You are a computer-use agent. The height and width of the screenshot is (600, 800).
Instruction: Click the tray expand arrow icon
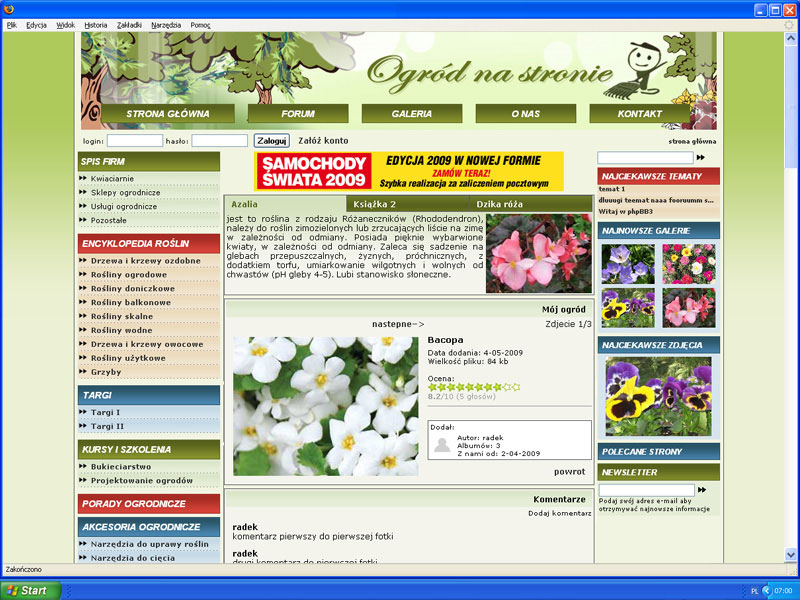click(x=766, y=591)
